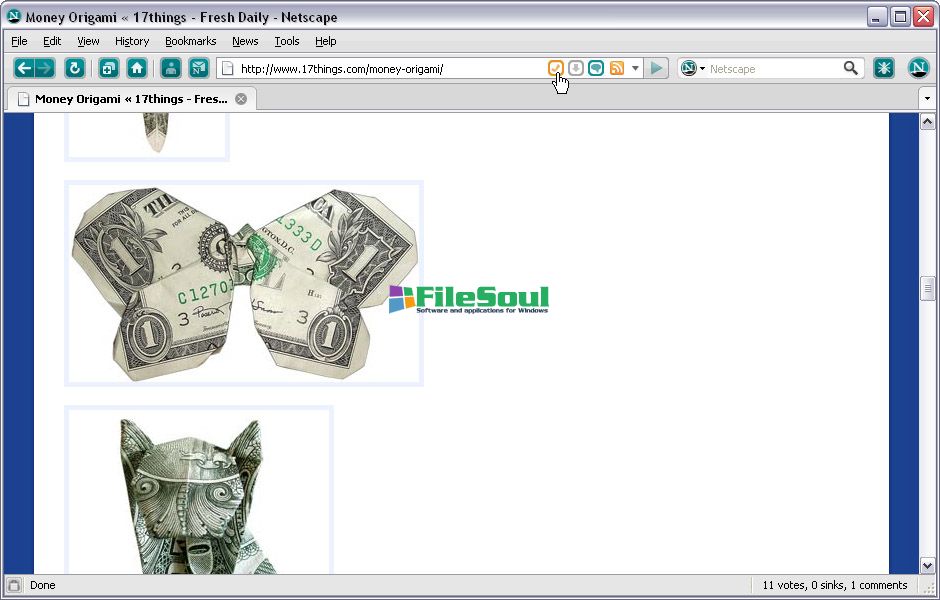The image size is (940, 600).
Task: Click the votes and comments status text
Action: coord(834,585)
